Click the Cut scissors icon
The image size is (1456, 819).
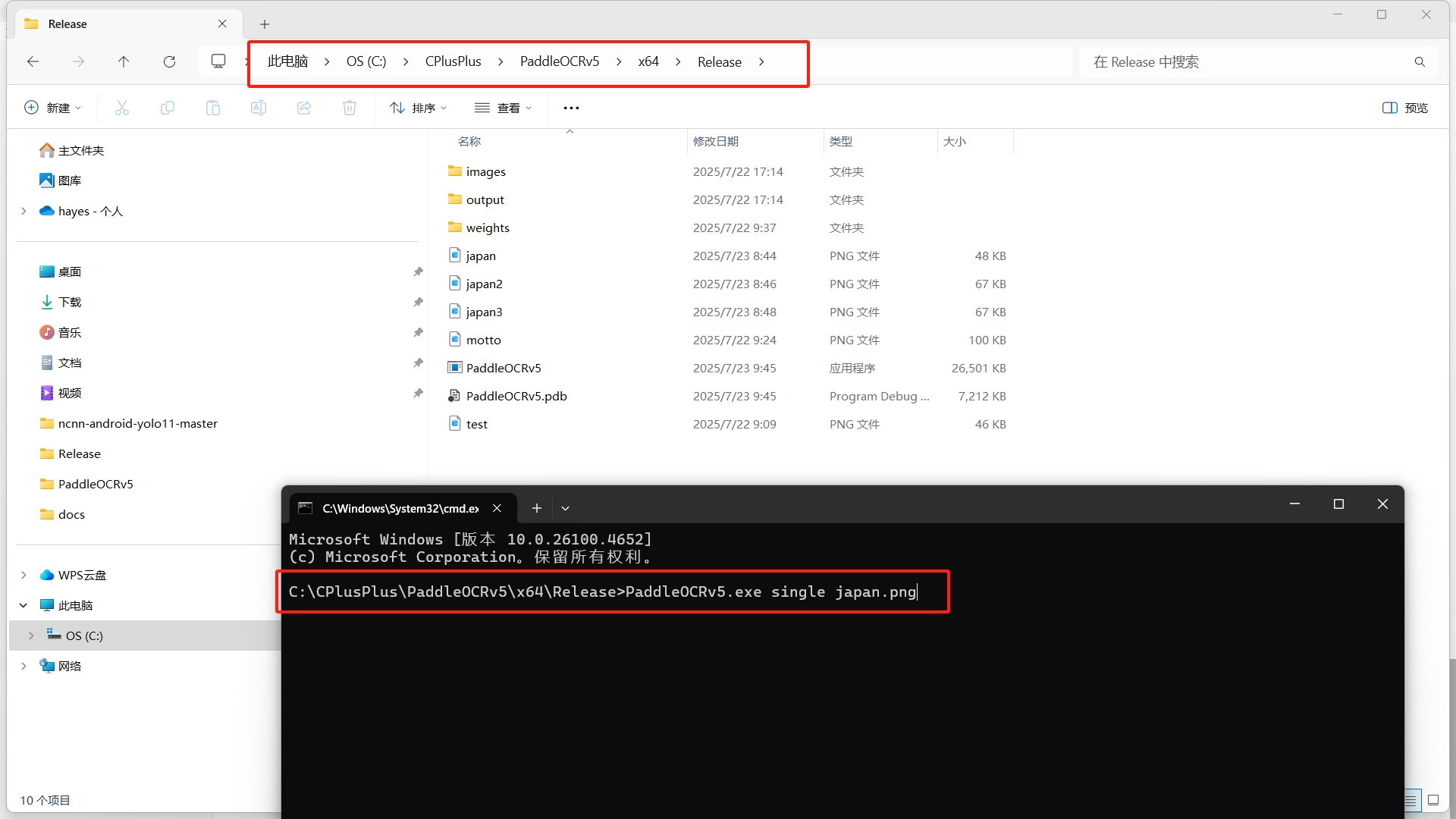click(x=122, y=108)
